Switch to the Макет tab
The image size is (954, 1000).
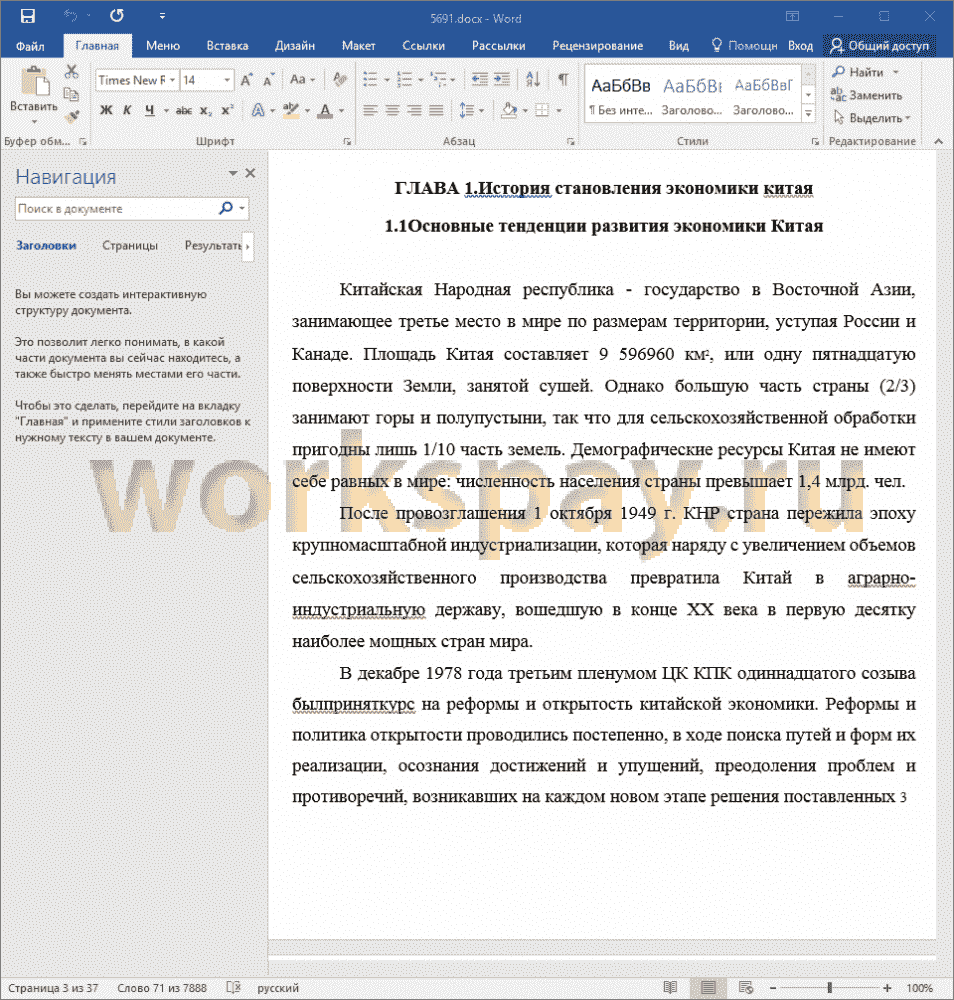(x=358, y=46)
